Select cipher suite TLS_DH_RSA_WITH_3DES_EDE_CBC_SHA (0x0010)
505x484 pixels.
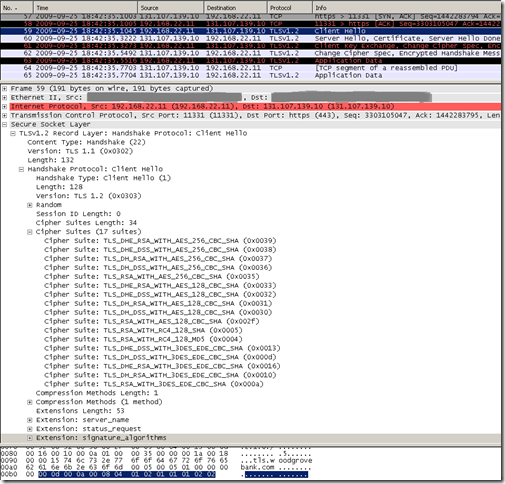(160, 376)
